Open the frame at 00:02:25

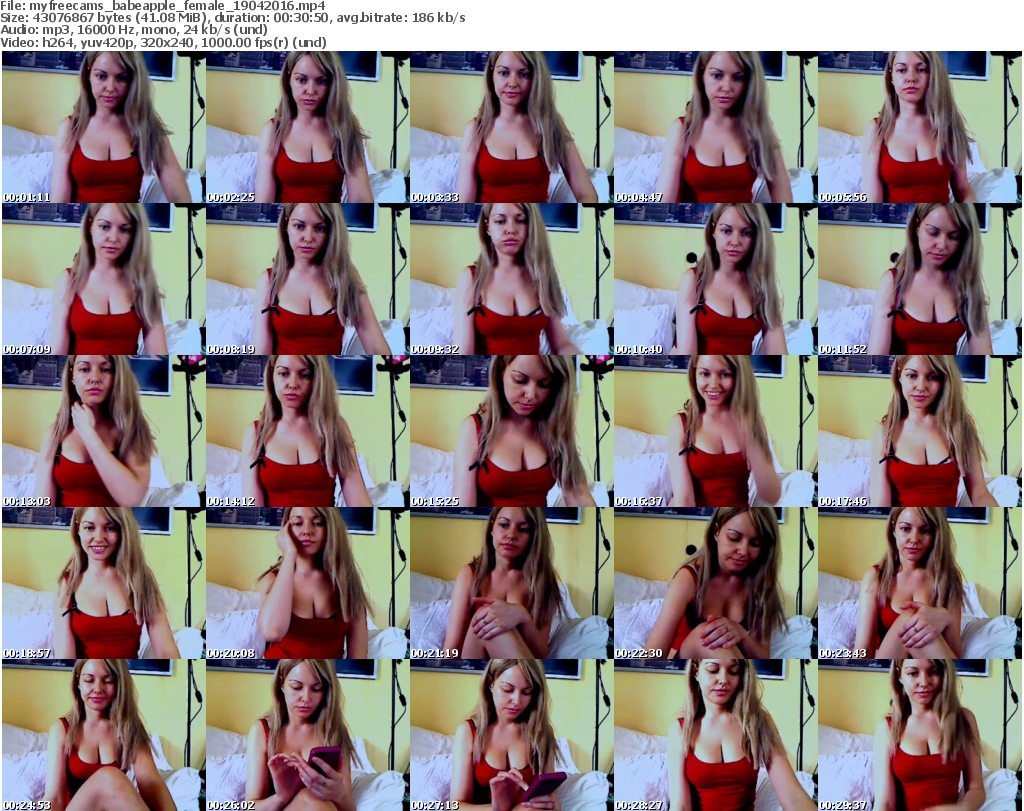[308, 127]
